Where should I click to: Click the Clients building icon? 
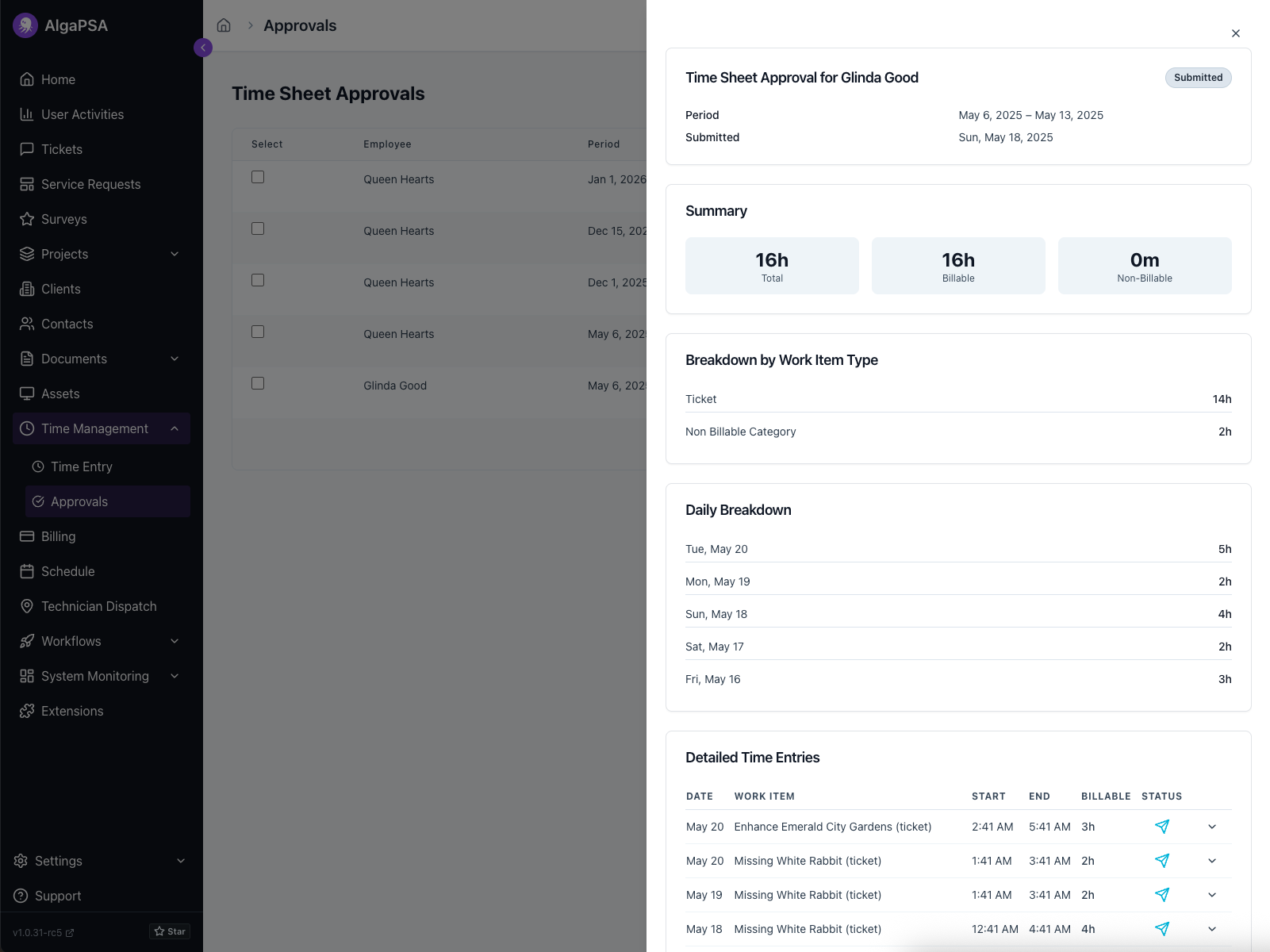click(27, 289)
